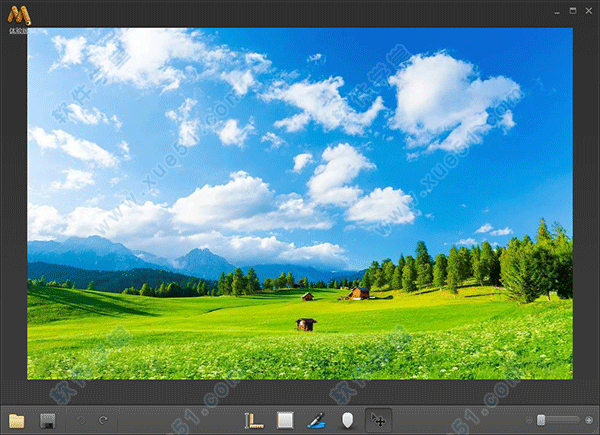600x435 pixels.
Task: Click the small hut in the meadow
Action: pos(306,324)
